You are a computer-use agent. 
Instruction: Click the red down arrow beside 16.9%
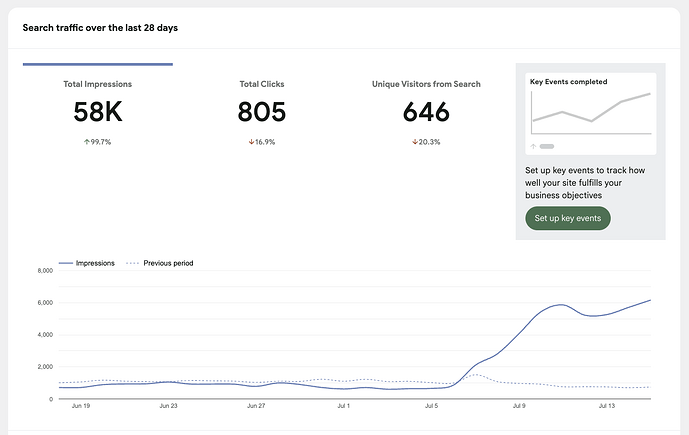click(x=250, y=142)
